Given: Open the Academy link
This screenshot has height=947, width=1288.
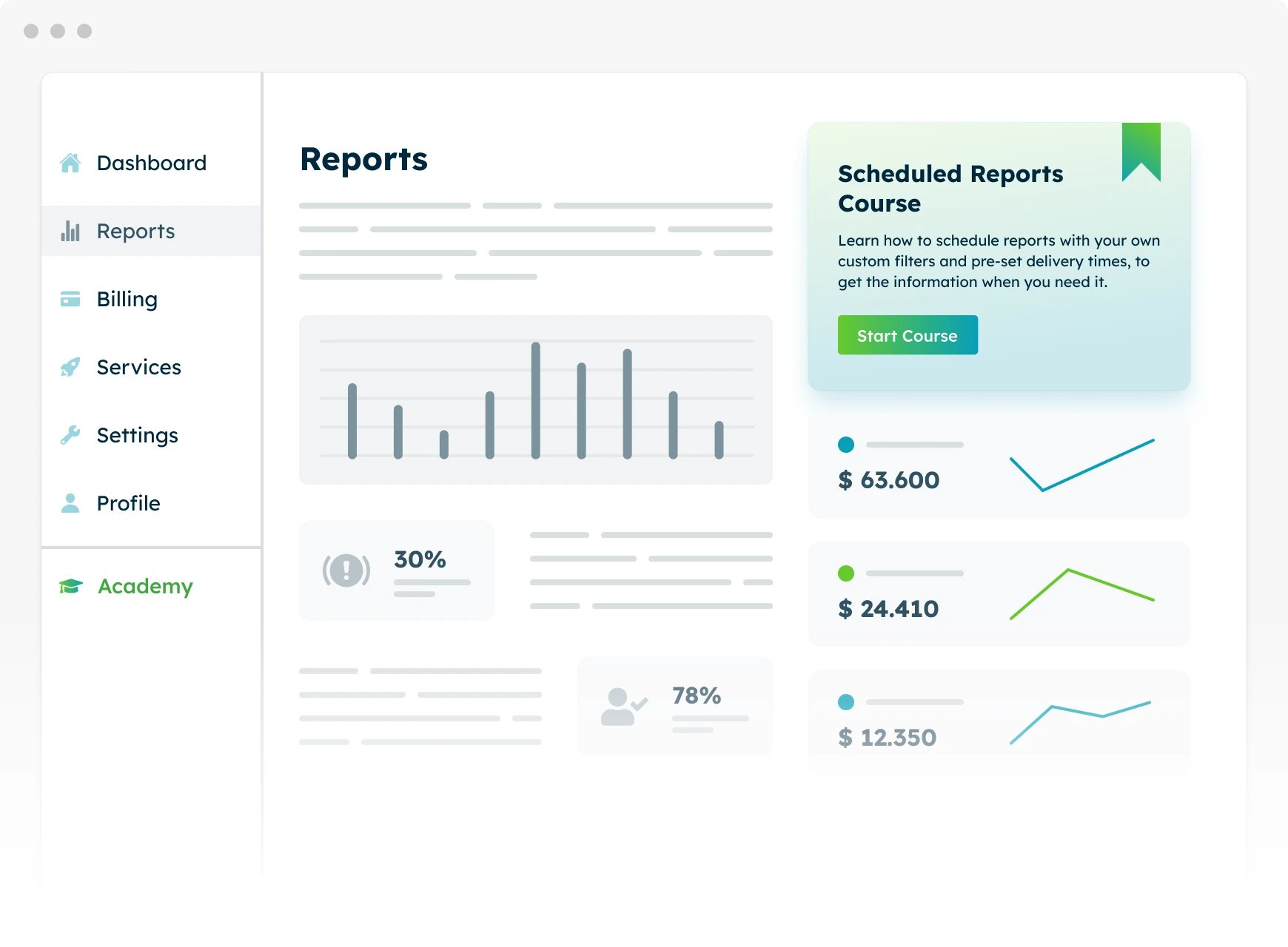Looking at the screenshot, I should click(x=145, y=586).
